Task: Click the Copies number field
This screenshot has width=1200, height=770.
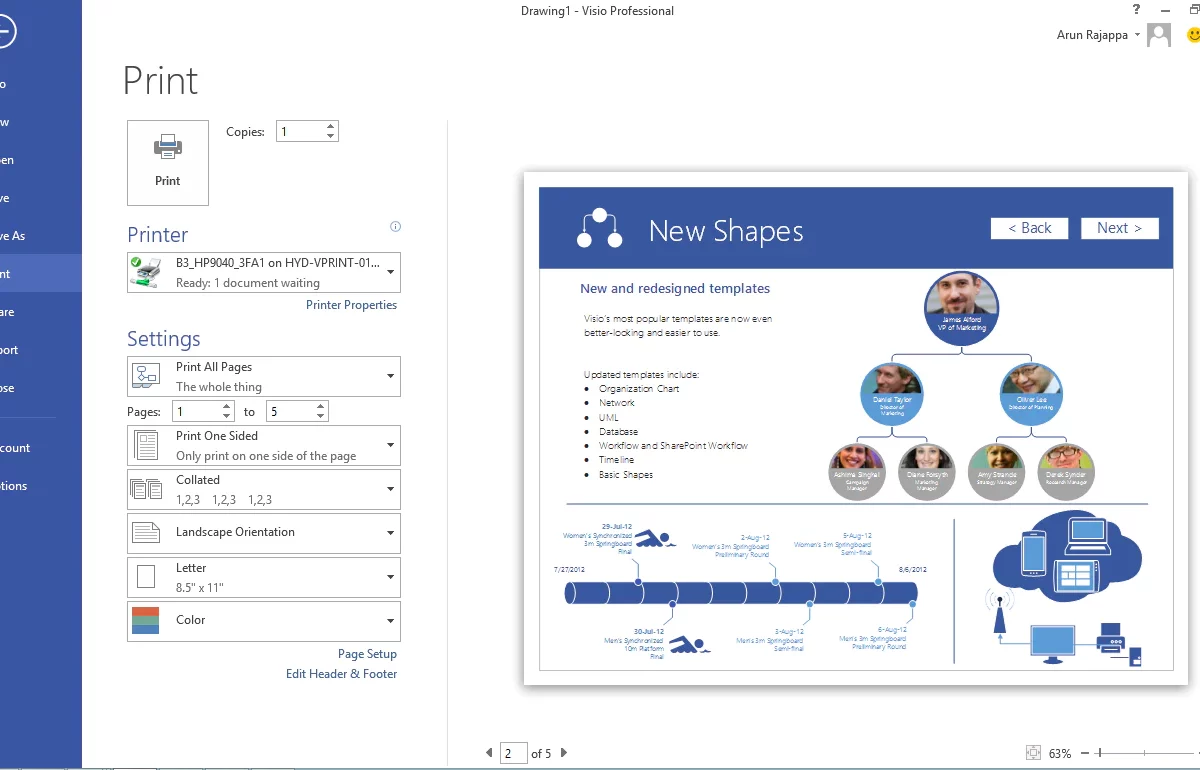Action: pyautogui.click(x=299, y=131)
